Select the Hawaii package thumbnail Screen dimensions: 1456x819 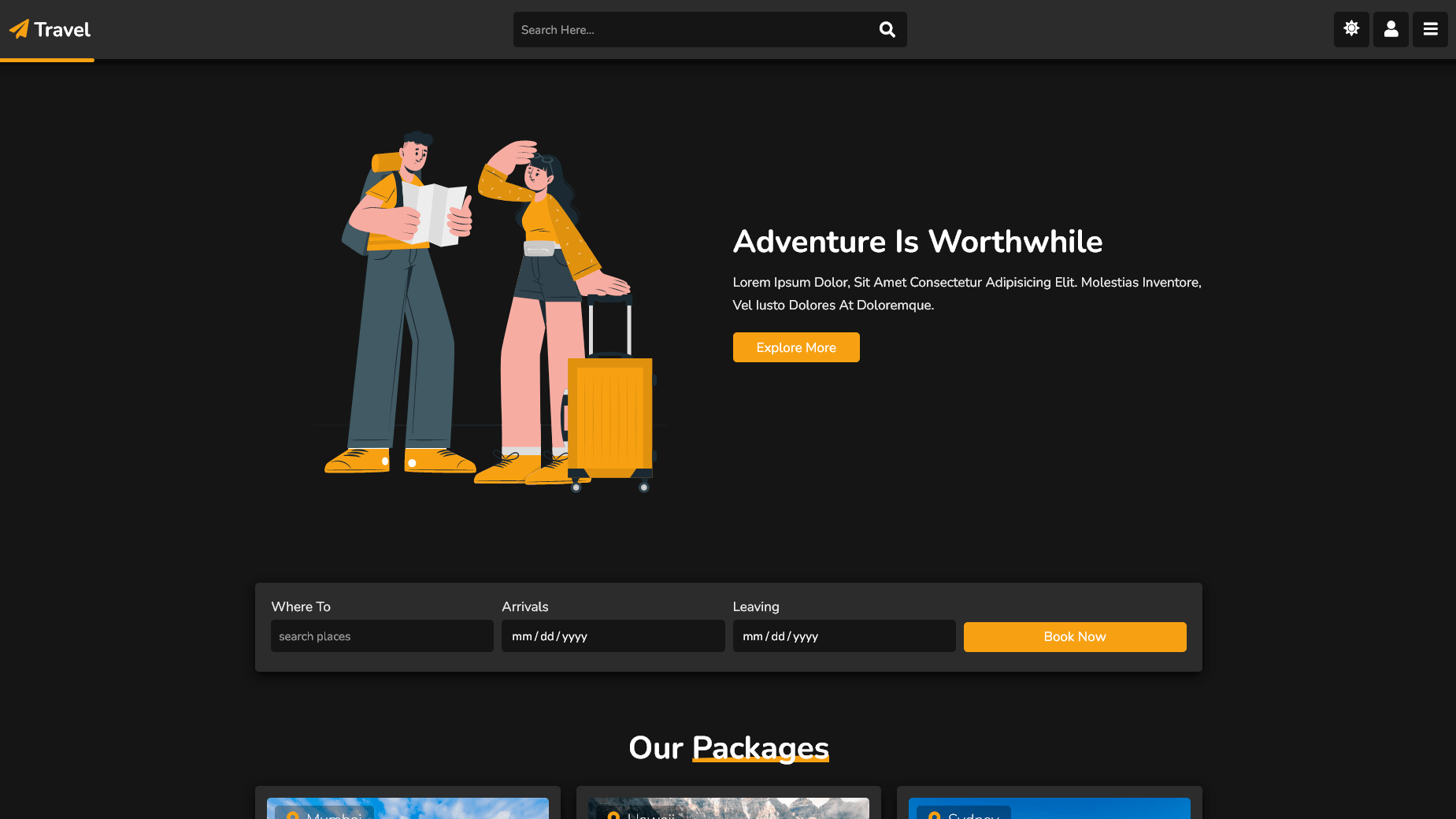click(728, 809)
